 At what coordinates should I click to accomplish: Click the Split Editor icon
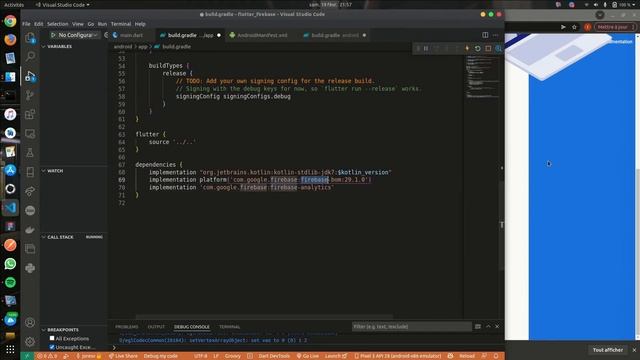[x=485, y=35]
